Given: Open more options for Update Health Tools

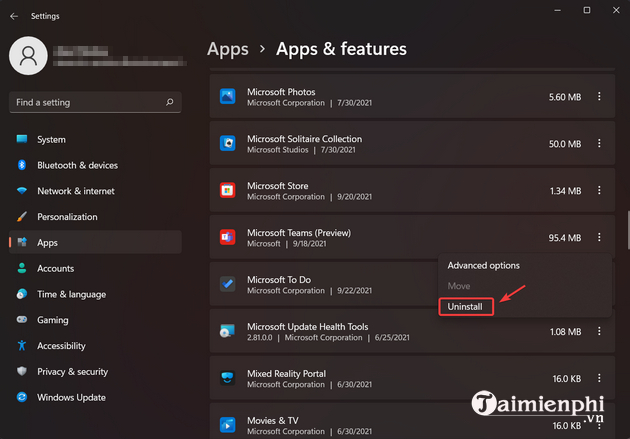Looking at the screenshot, I should click(x=599, y=331).
